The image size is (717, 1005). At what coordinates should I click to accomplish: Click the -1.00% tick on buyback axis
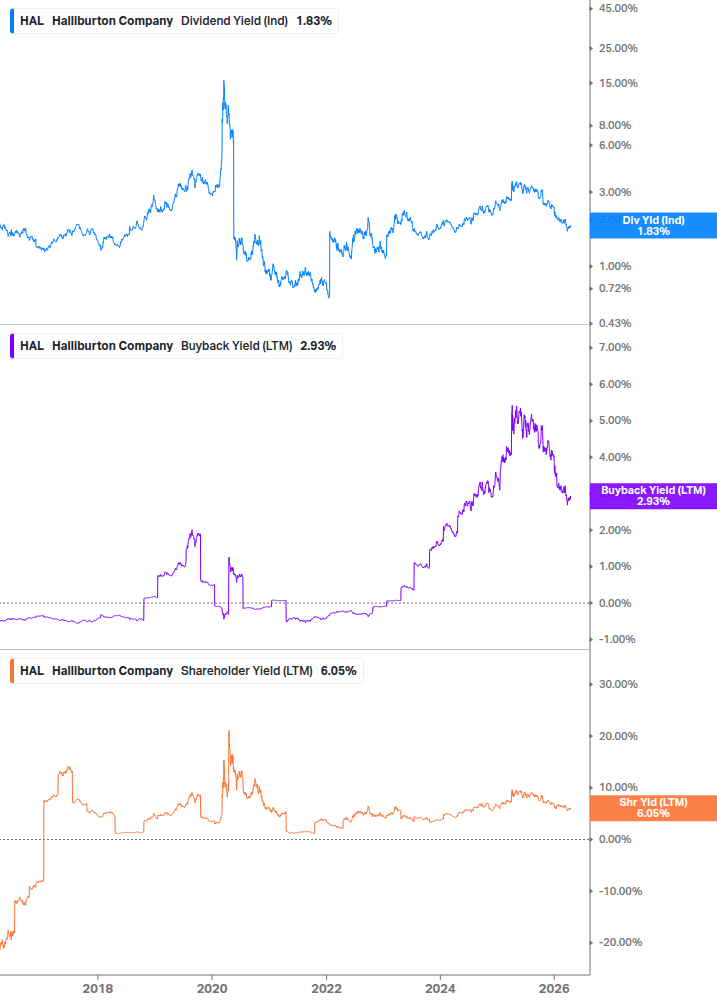pyautogui.click(x=616, y=640)
